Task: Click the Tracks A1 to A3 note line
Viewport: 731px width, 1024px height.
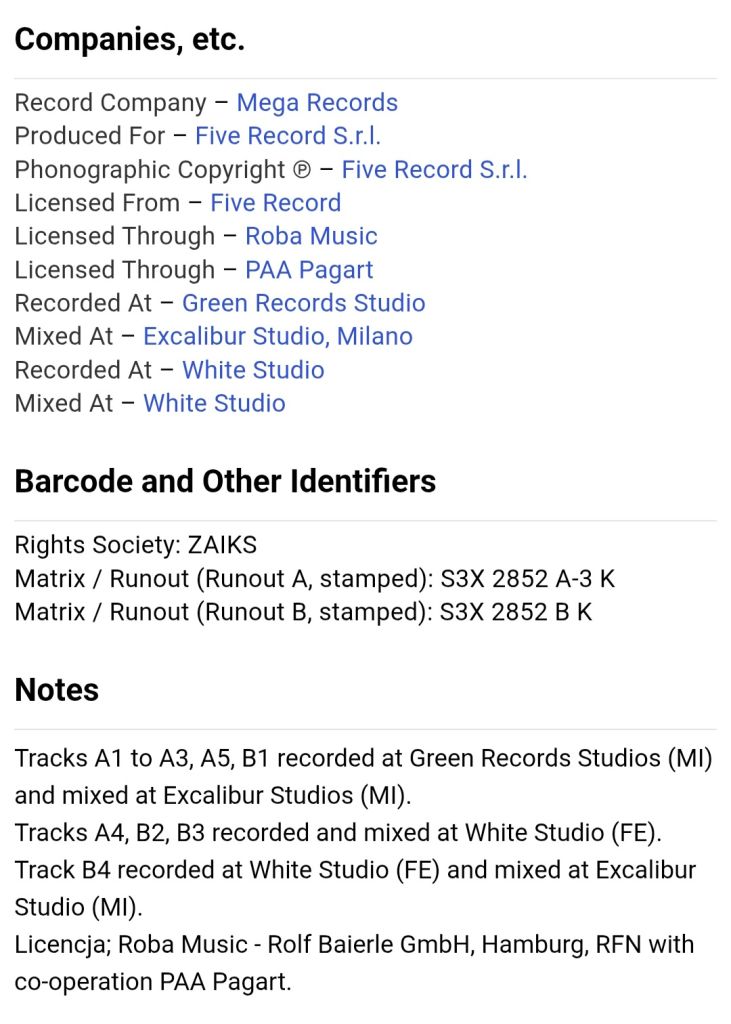Action: click(x=363, y=777)
